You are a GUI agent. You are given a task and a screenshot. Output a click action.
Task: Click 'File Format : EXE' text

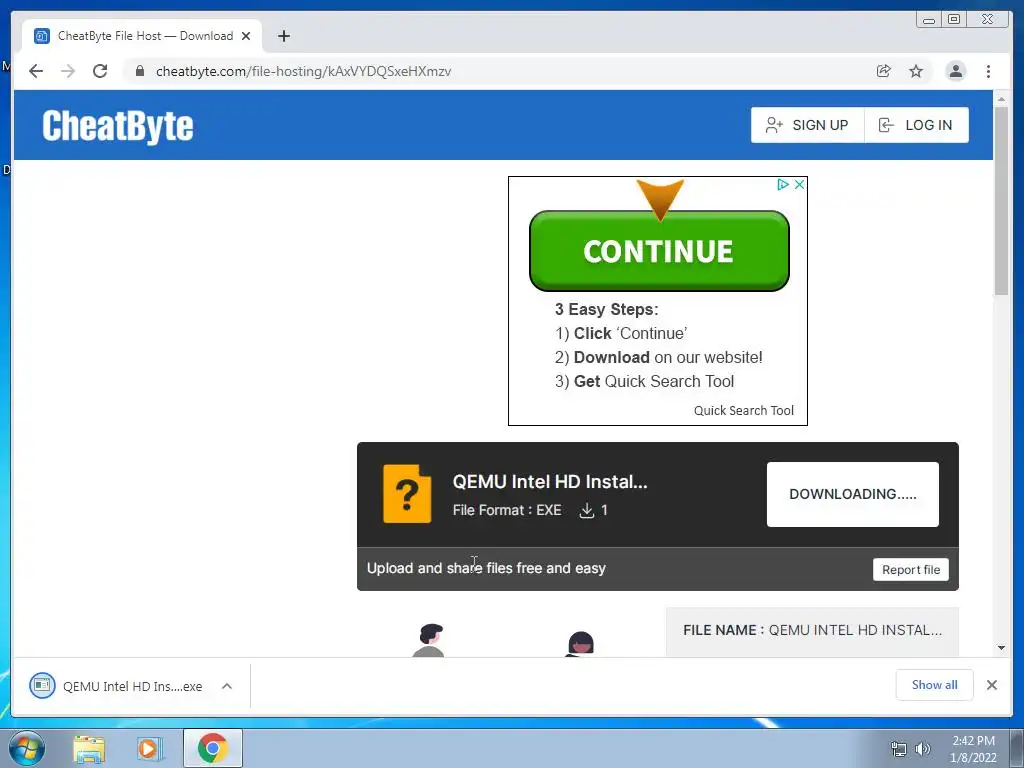tap(507, 510)
